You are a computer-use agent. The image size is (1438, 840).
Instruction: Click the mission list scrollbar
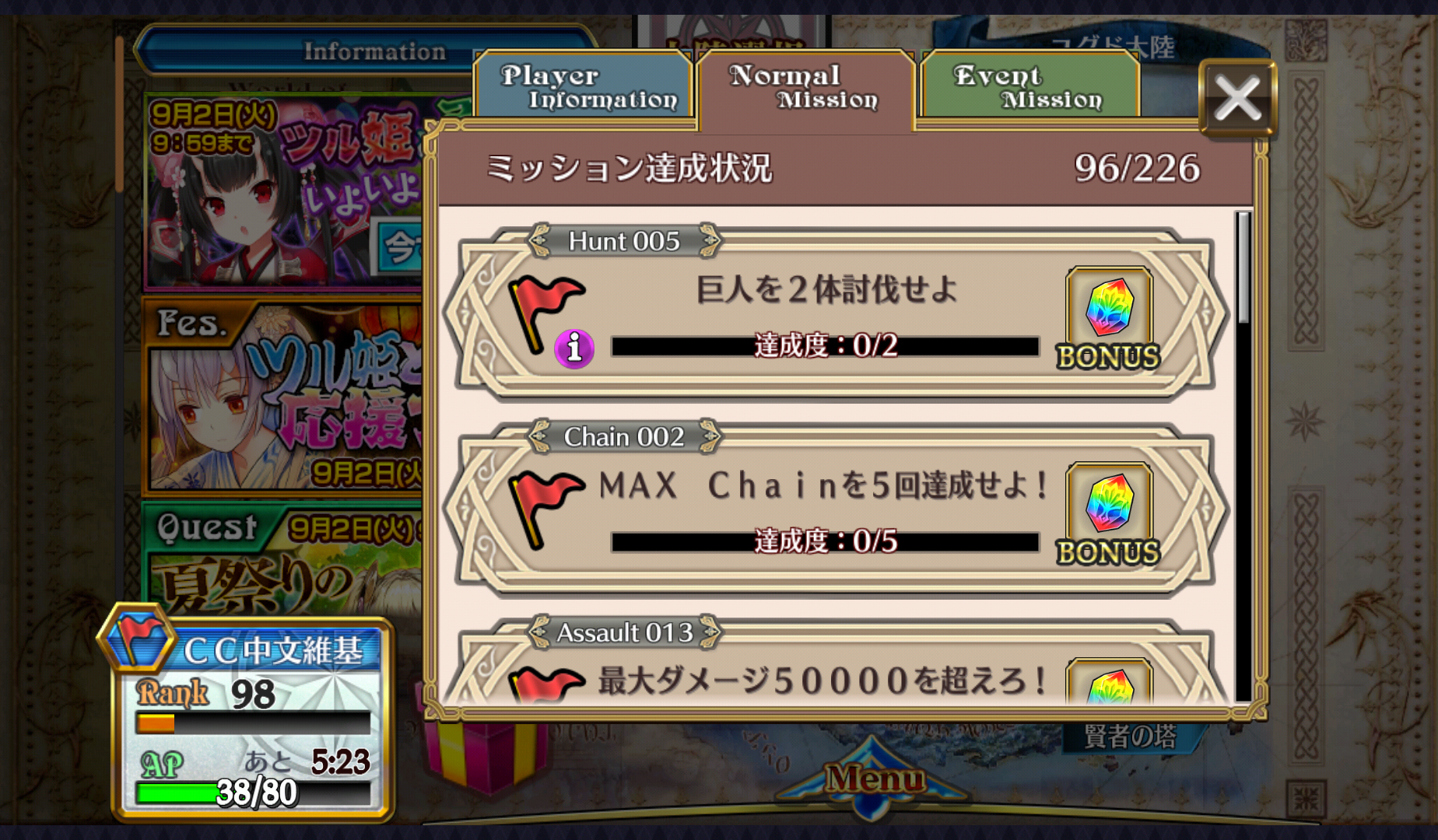coord(1243,457)
